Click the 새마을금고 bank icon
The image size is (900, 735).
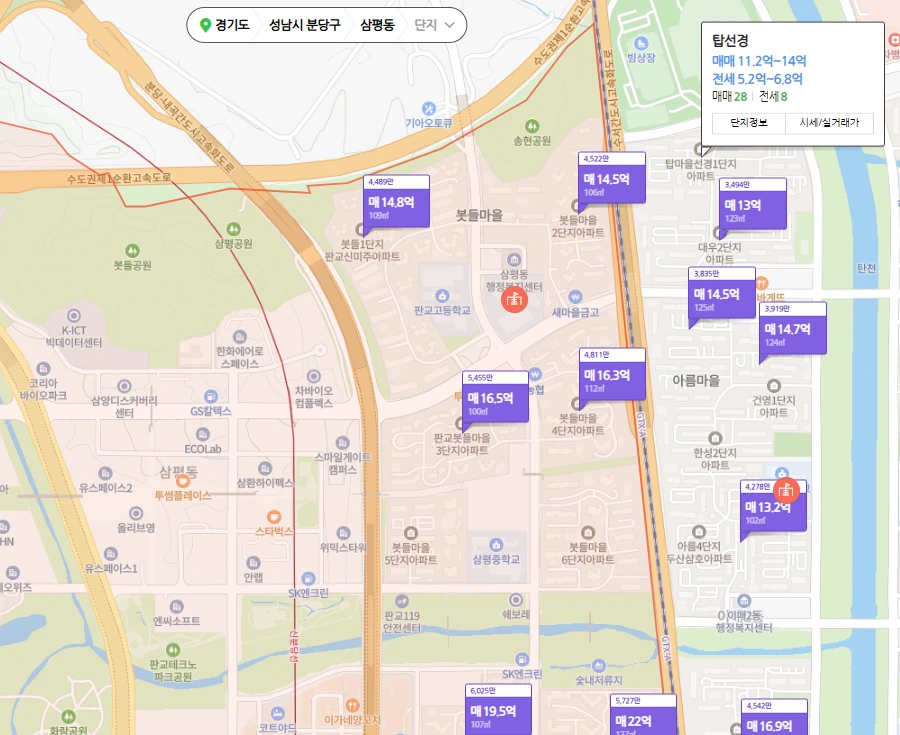click(575, 297)
